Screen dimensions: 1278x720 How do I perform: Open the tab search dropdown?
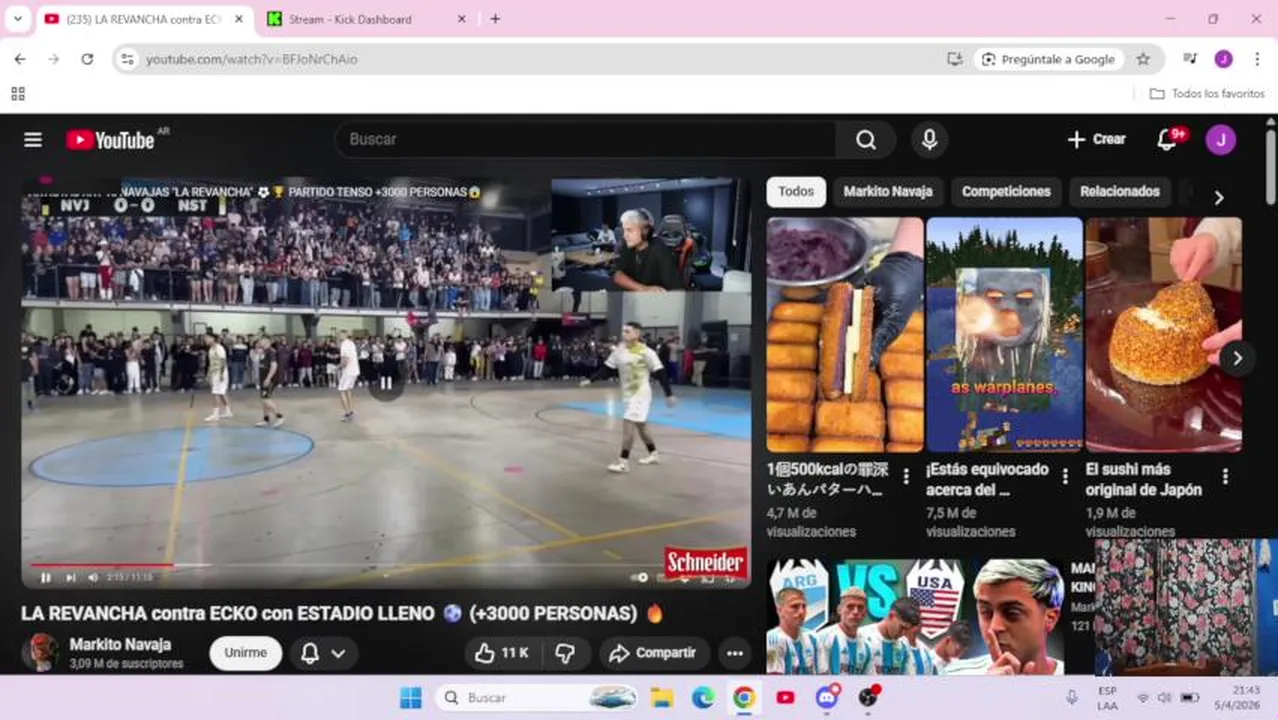17,19
